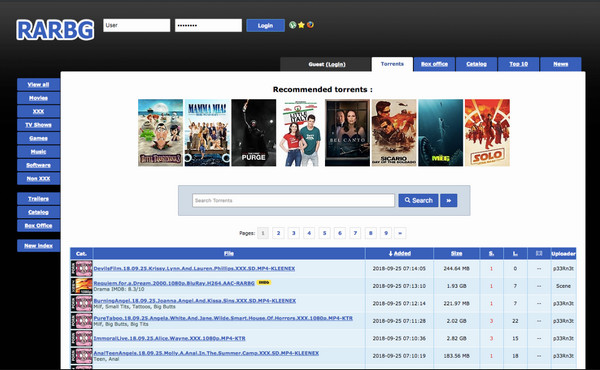
Task: Click the RARBG logo
Action: tap(55, 30)
